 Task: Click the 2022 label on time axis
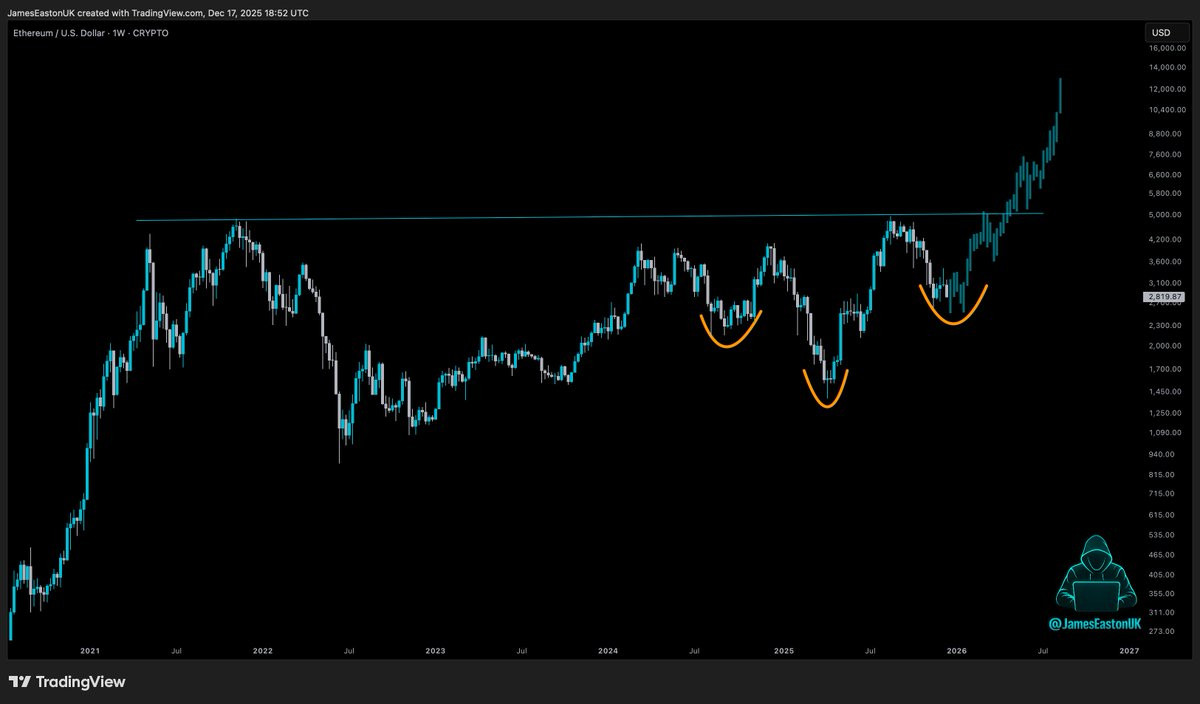[x=263, y=651]
